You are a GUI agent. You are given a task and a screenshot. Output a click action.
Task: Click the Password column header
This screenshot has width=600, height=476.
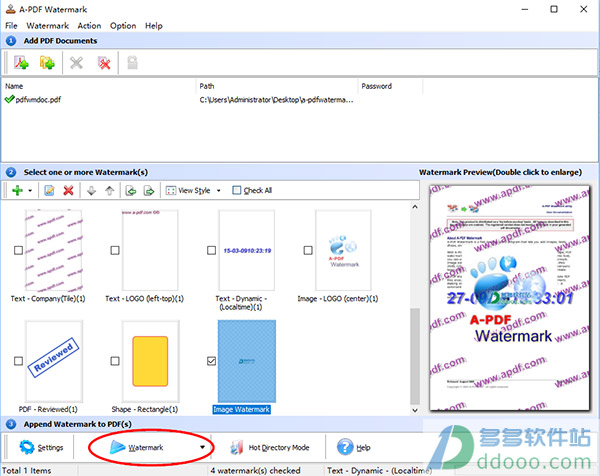pos(390,86)
